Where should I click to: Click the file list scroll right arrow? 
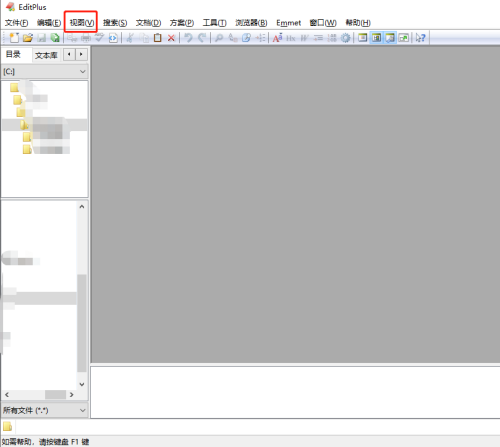click(71, 395)
